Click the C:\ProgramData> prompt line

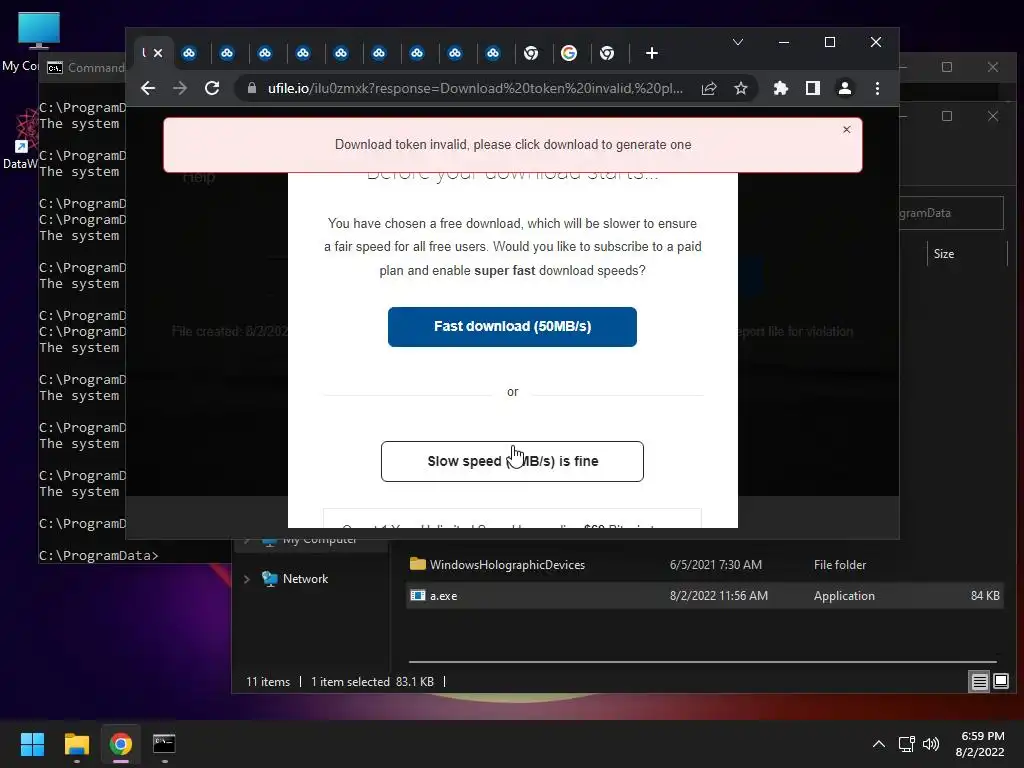coord(98,556)
